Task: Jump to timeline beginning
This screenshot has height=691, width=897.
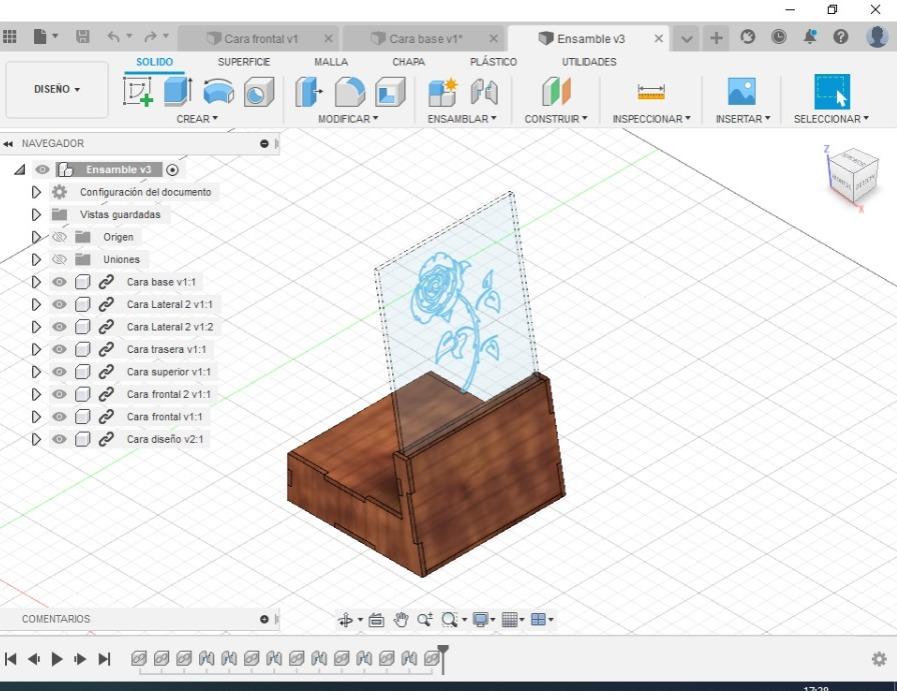Action: 10,659
